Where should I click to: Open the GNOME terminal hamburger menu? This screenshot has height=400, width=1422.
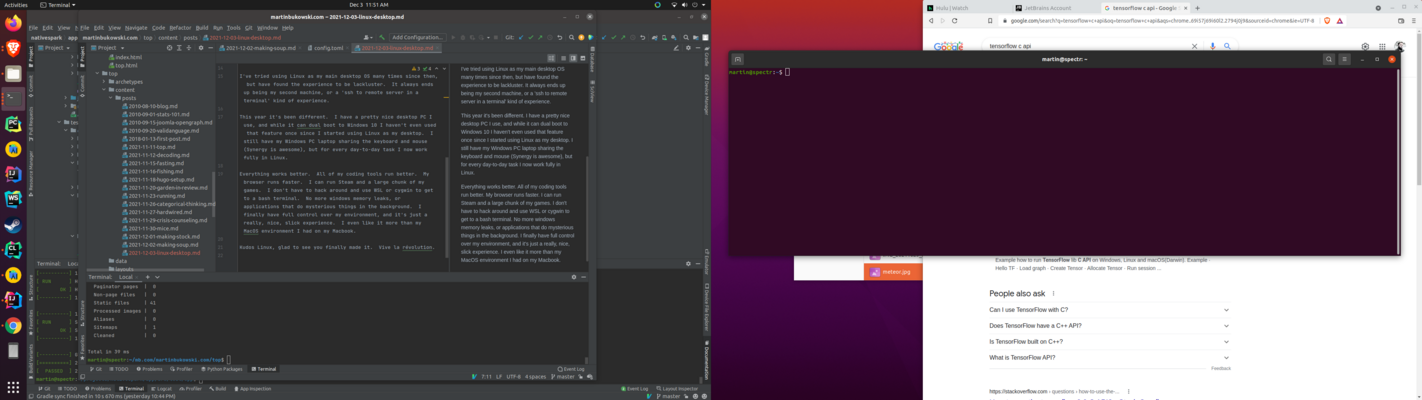[1346, 59]
